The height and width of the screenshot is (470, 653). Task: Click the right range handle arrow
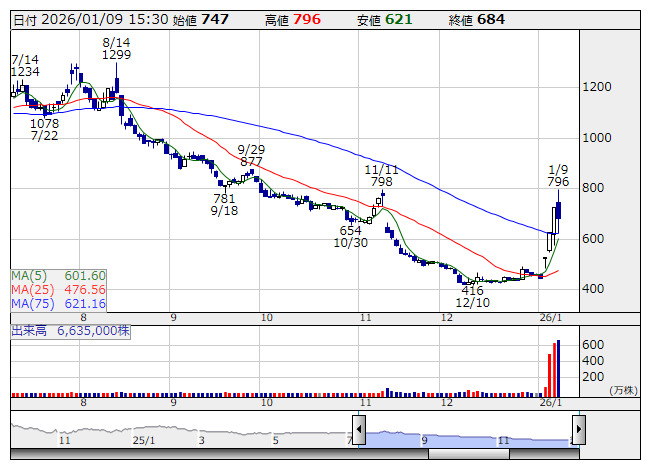578,431
